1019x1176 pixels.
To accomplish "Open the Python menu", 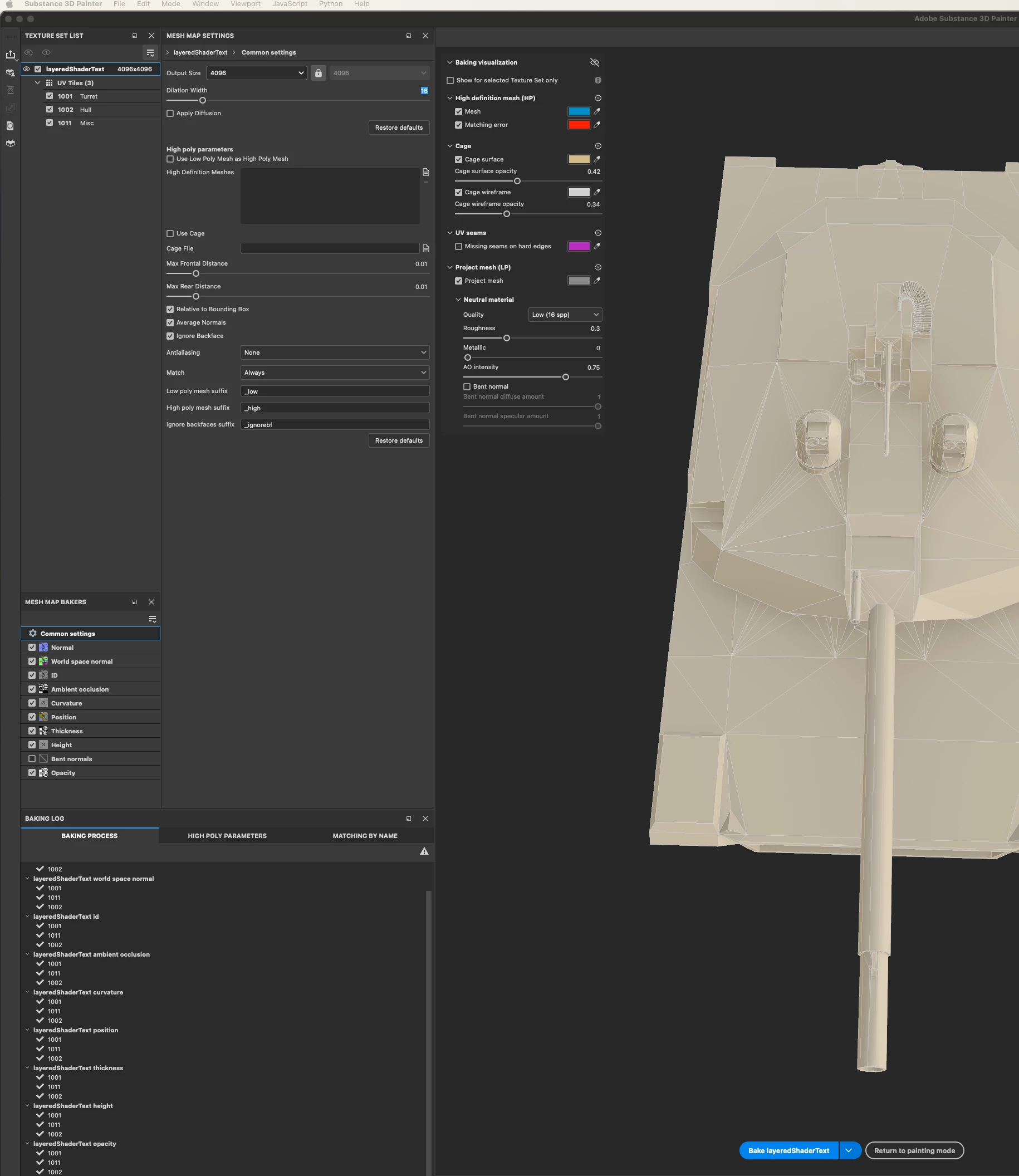I will point(330,4).
